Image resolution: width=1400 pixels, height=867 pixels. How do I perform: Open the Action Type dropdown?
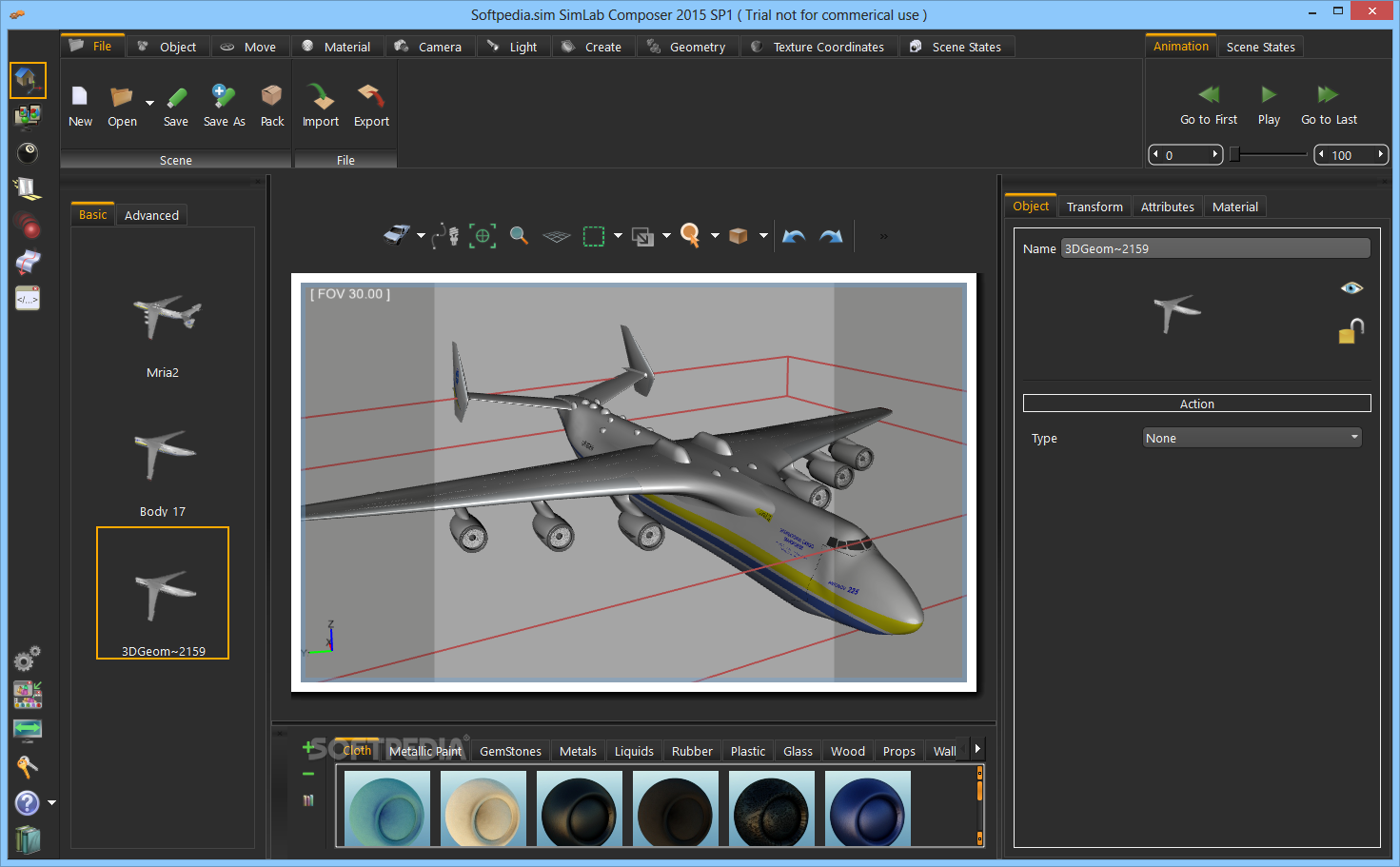point(1252,438)
